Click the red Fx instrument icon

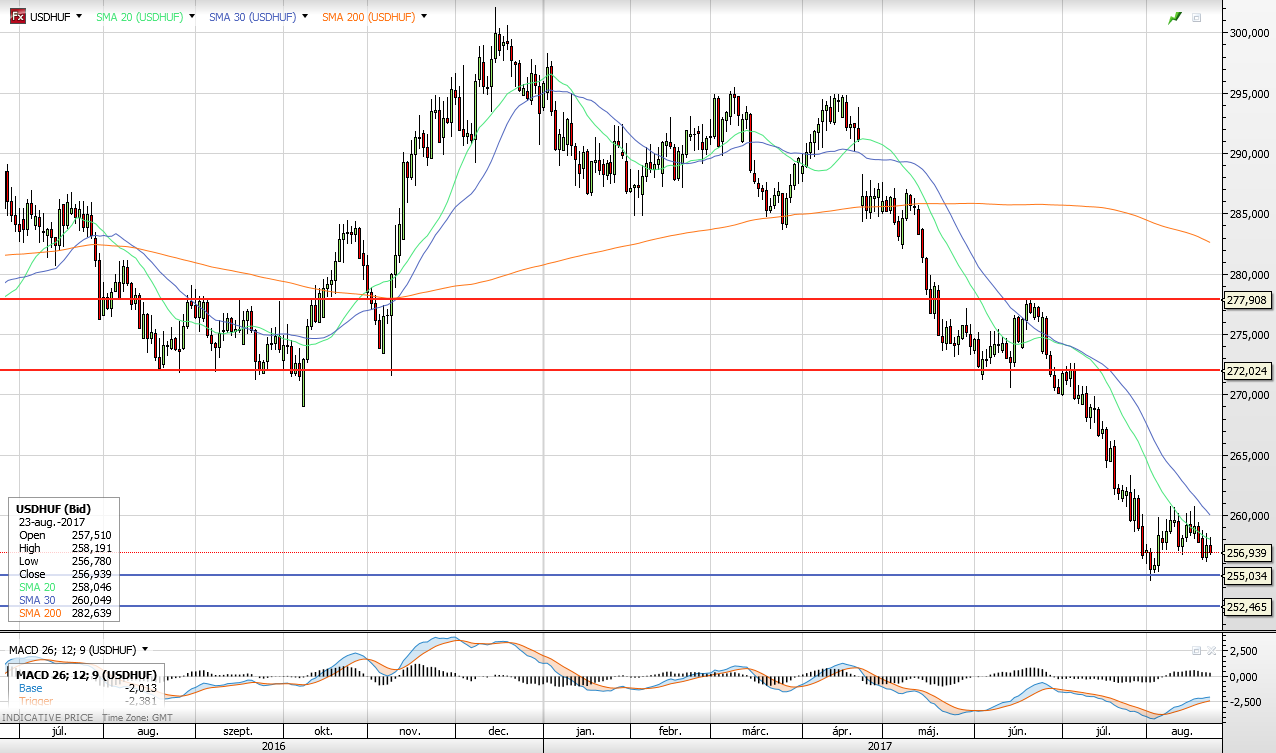[18, 17]
